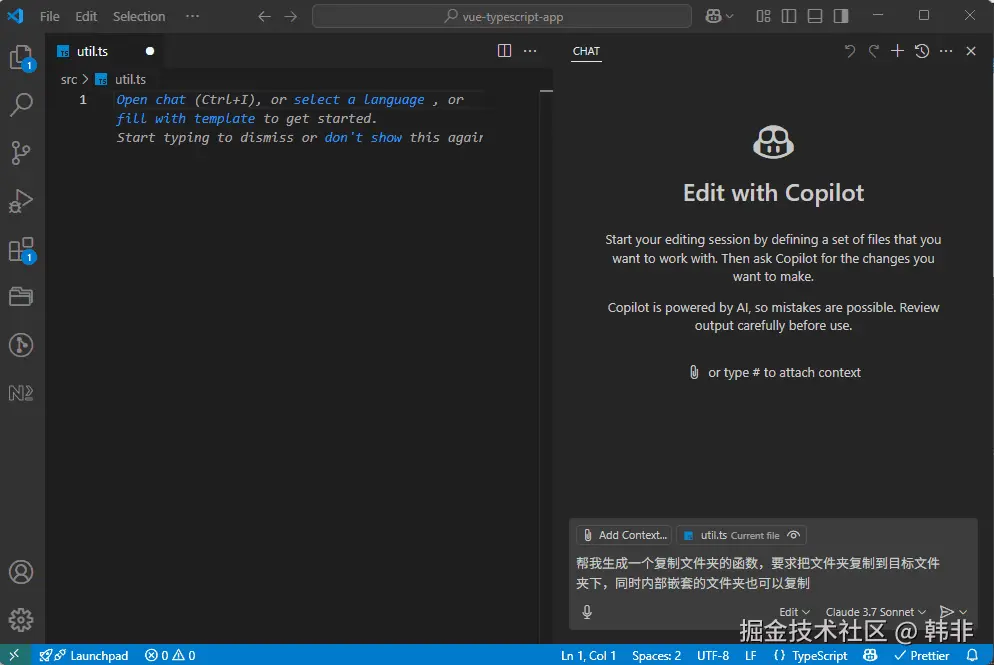
Task: Split the editor right
Action: pyautogui.click(x=504, y=51)
